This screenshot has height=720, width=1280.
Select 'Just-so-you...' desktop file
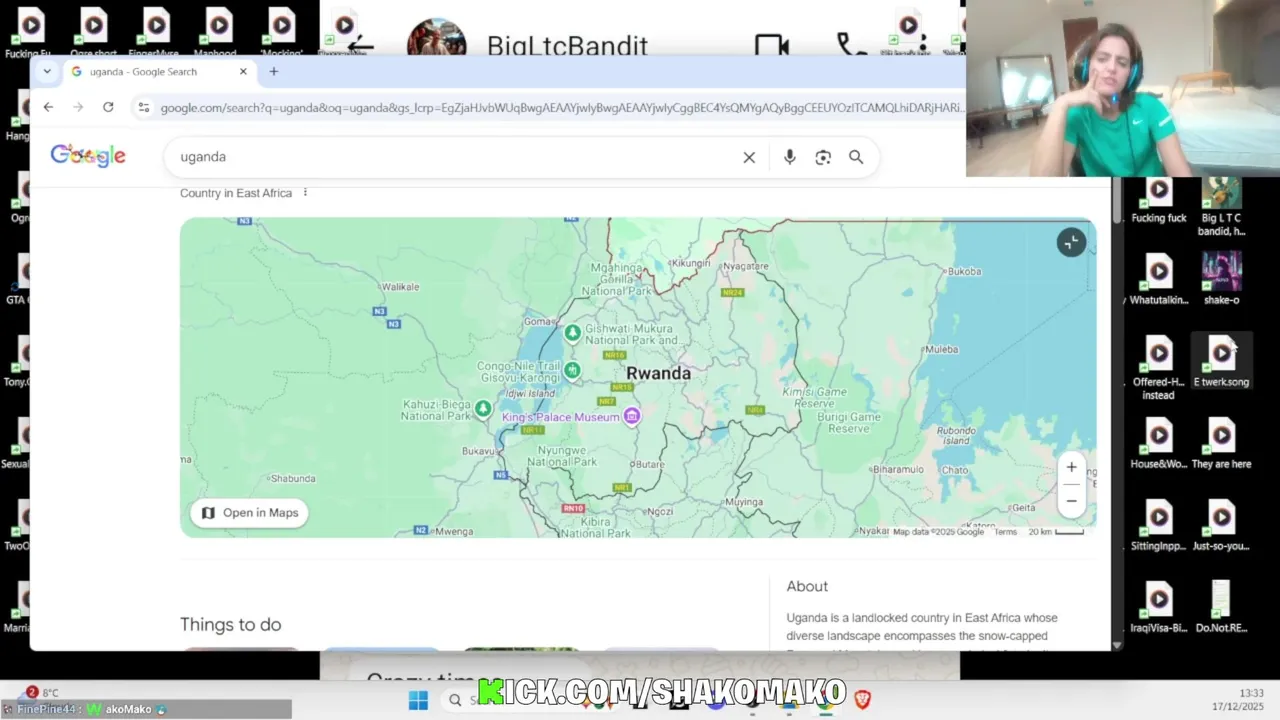tap(1221, 526)
